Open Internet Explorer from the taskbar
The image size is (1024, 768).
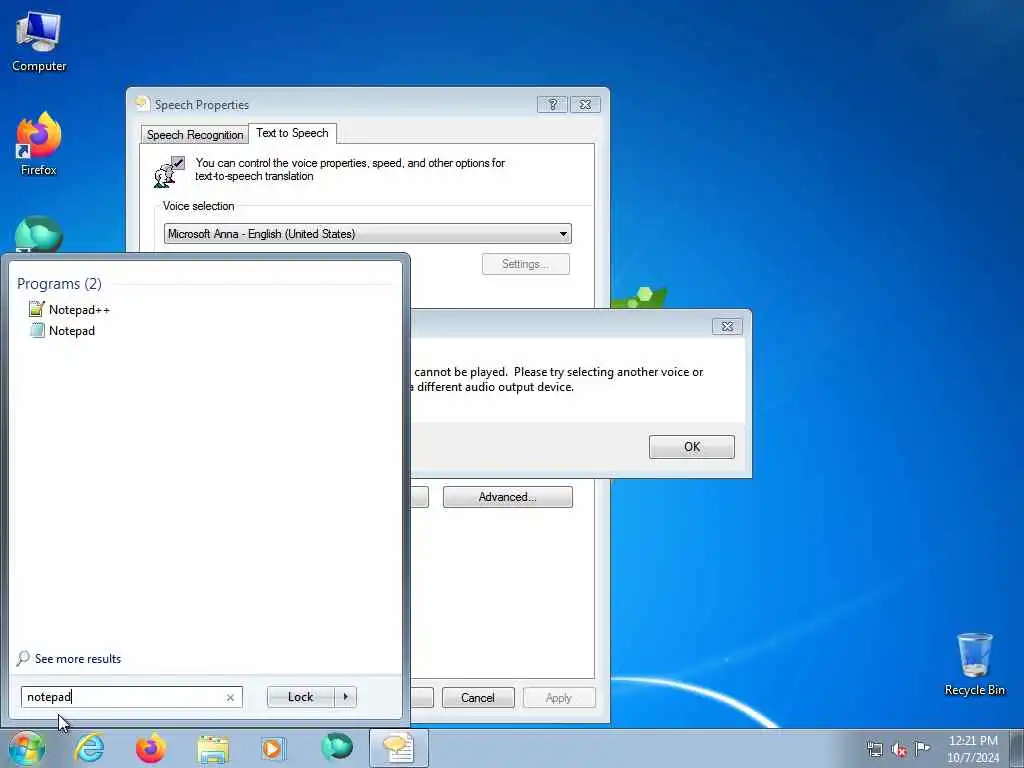(89, 748)
